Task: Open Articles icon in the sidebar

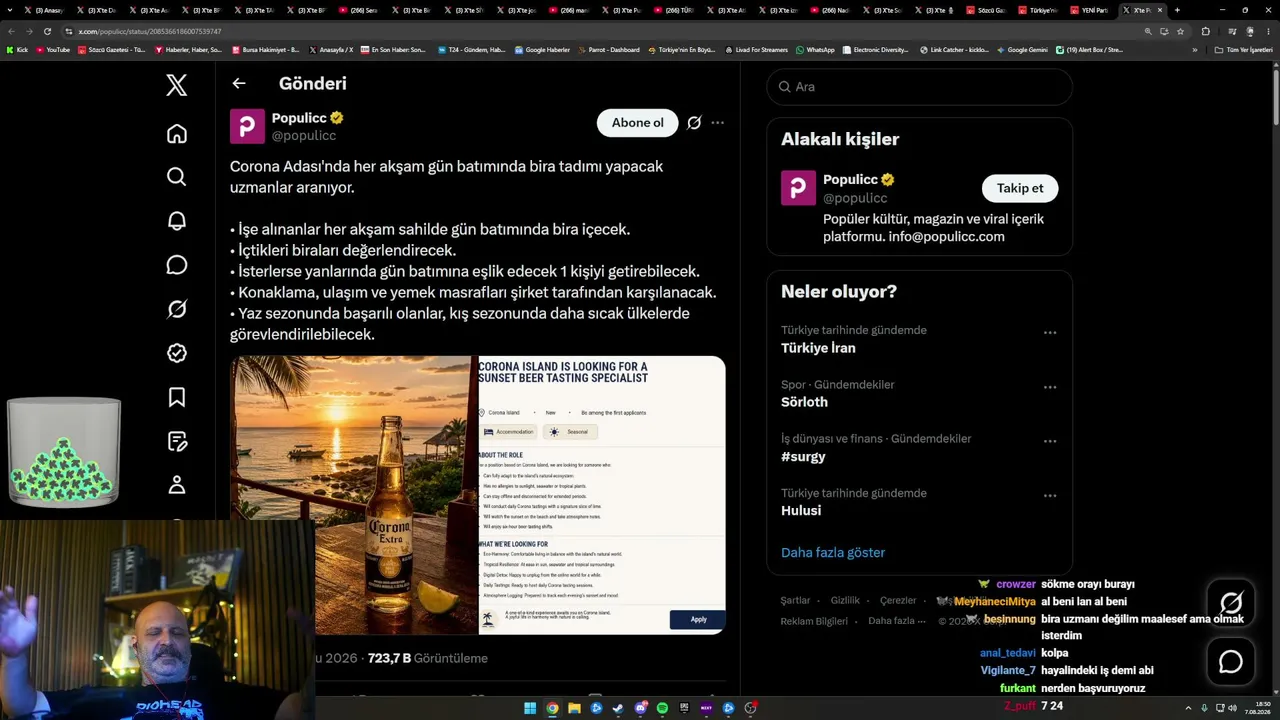Action: pyautogui.click(x=177, y=441)
